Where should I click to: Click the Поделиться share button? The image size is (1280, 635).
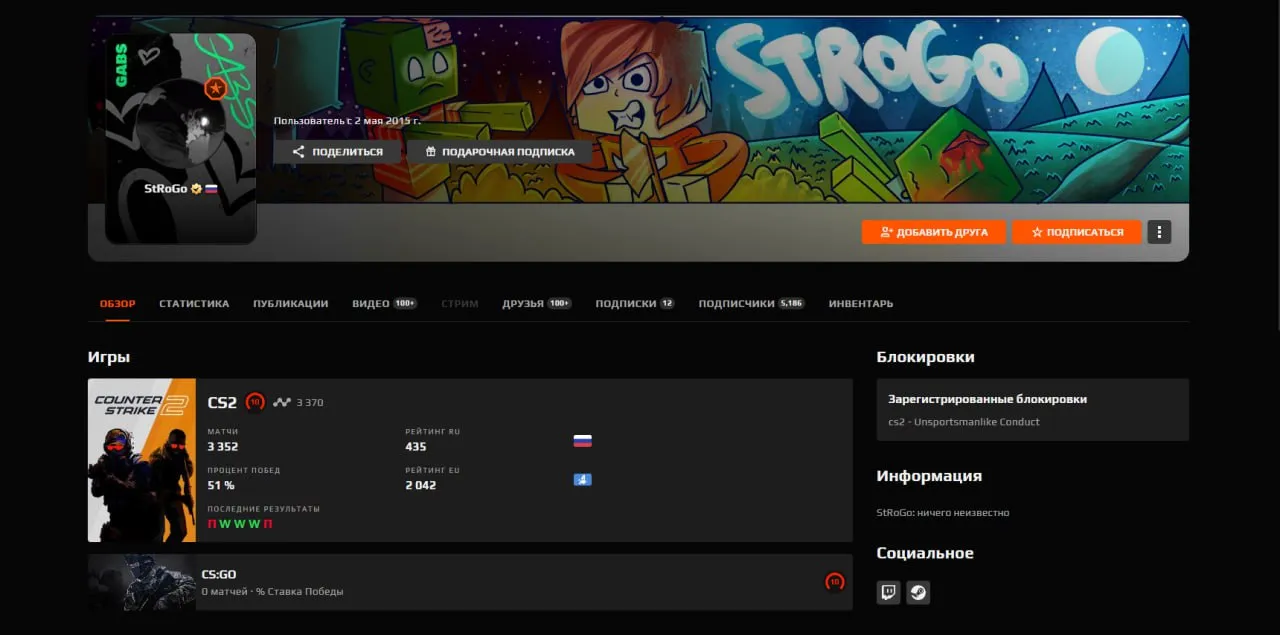click(338, 152)
